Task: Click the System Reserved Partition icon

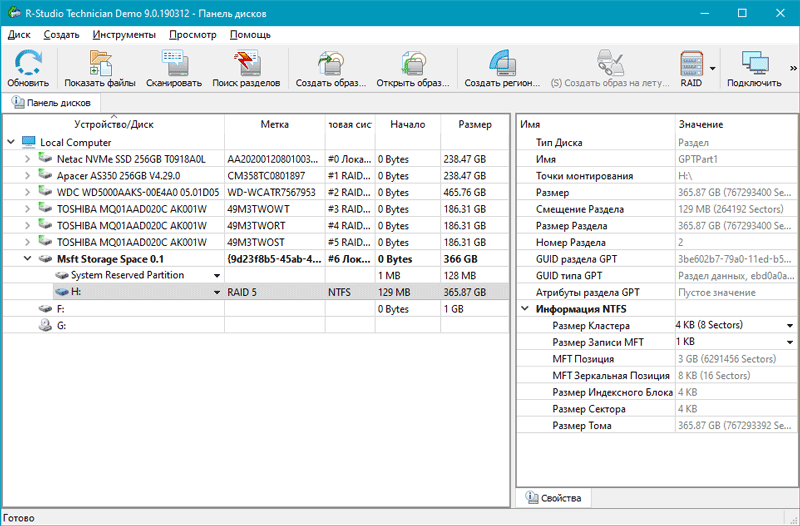Action: [62, 275]
